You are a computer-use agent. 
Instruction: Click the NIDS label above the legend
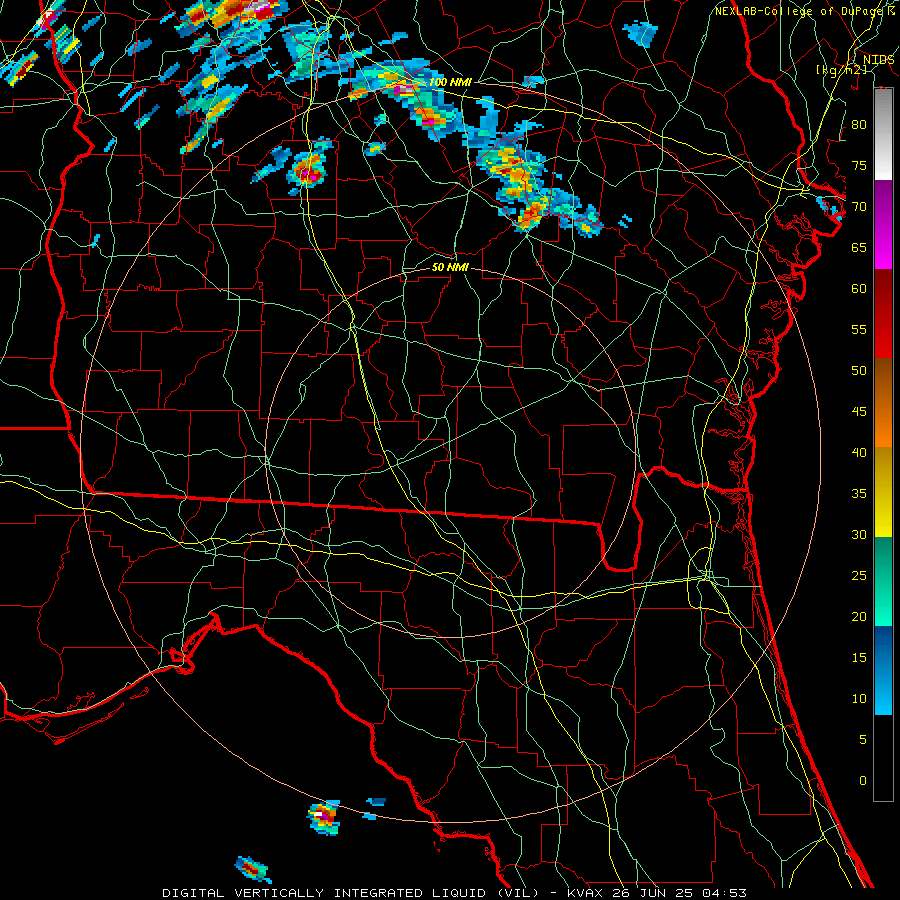[878, 60]
